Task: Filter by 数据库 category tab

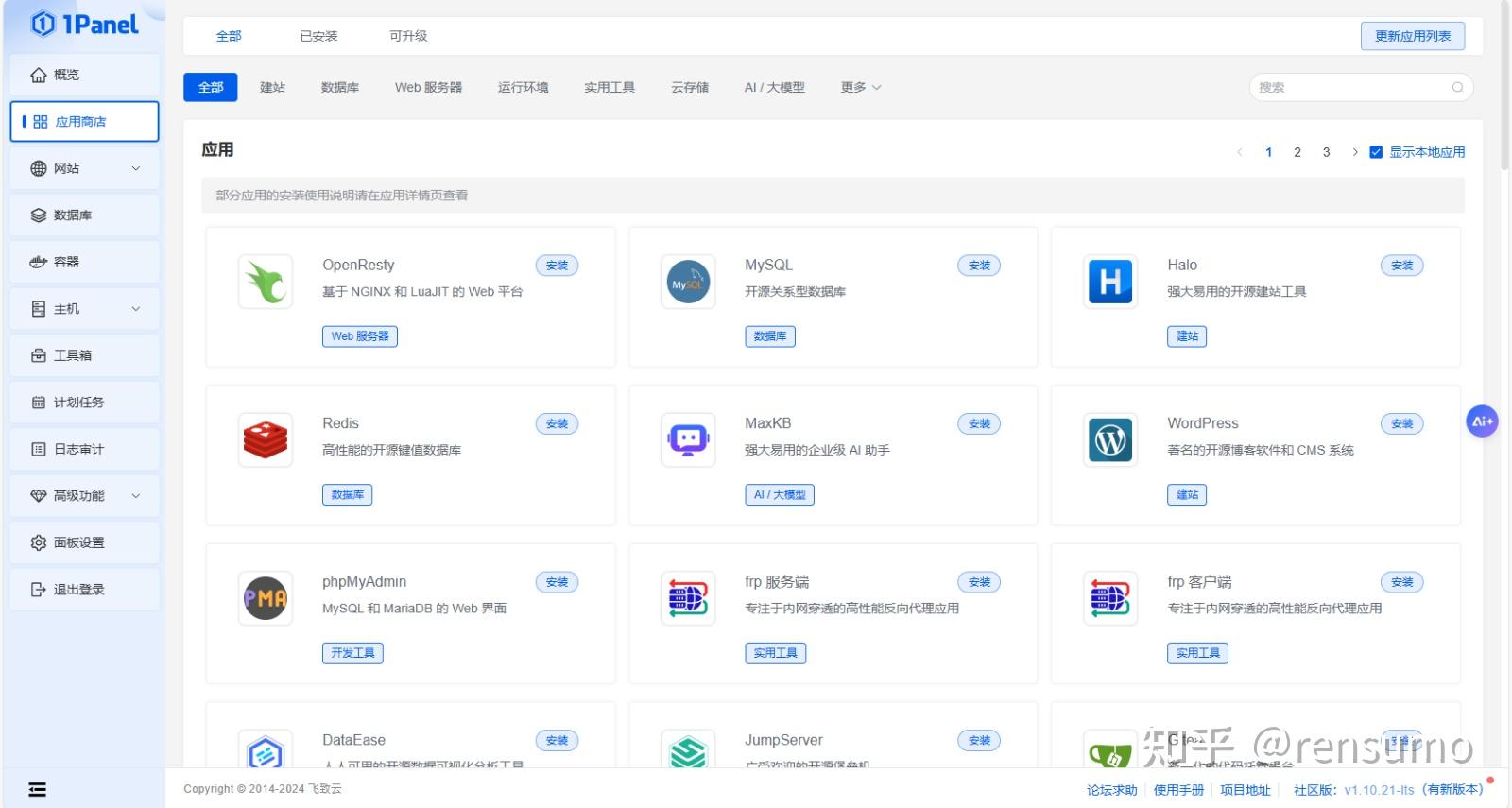Action: coord(339,87)
